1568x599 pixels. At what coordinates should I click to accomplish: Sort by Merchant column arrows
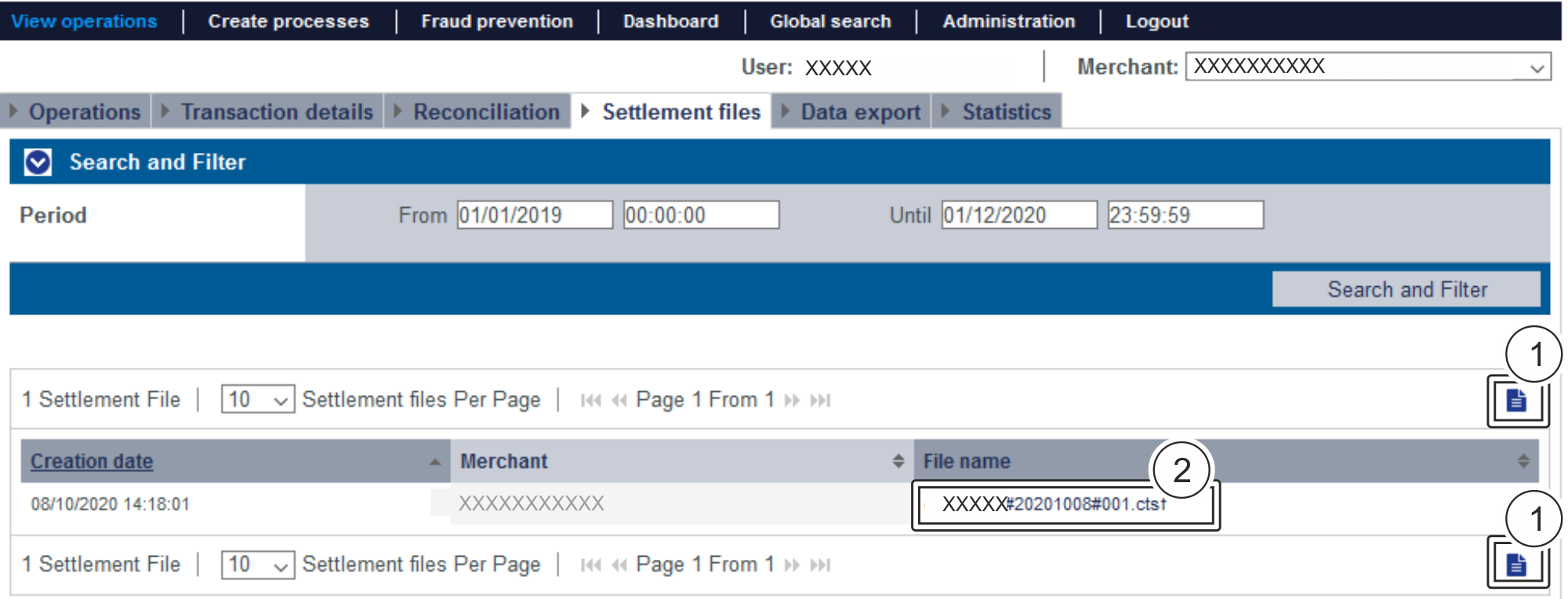(898, 461)
